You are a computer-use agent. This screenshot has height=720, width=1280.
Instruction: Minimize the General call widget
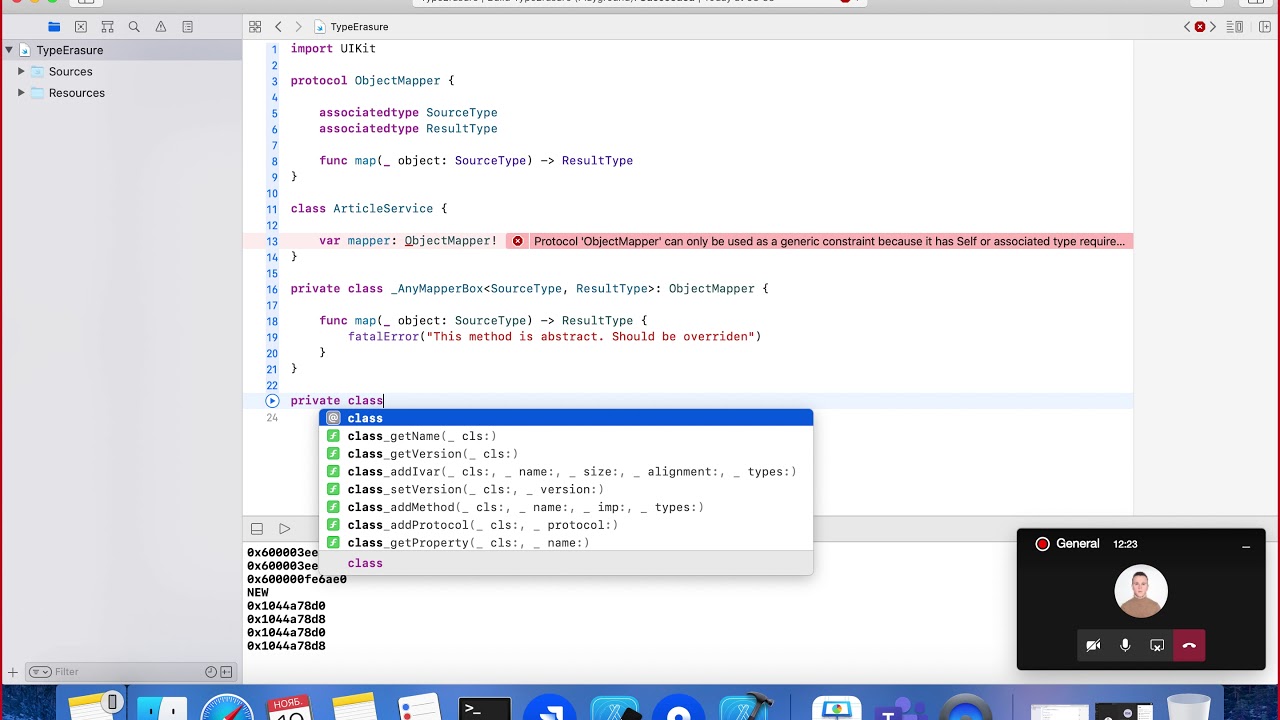pos(1246,546)
